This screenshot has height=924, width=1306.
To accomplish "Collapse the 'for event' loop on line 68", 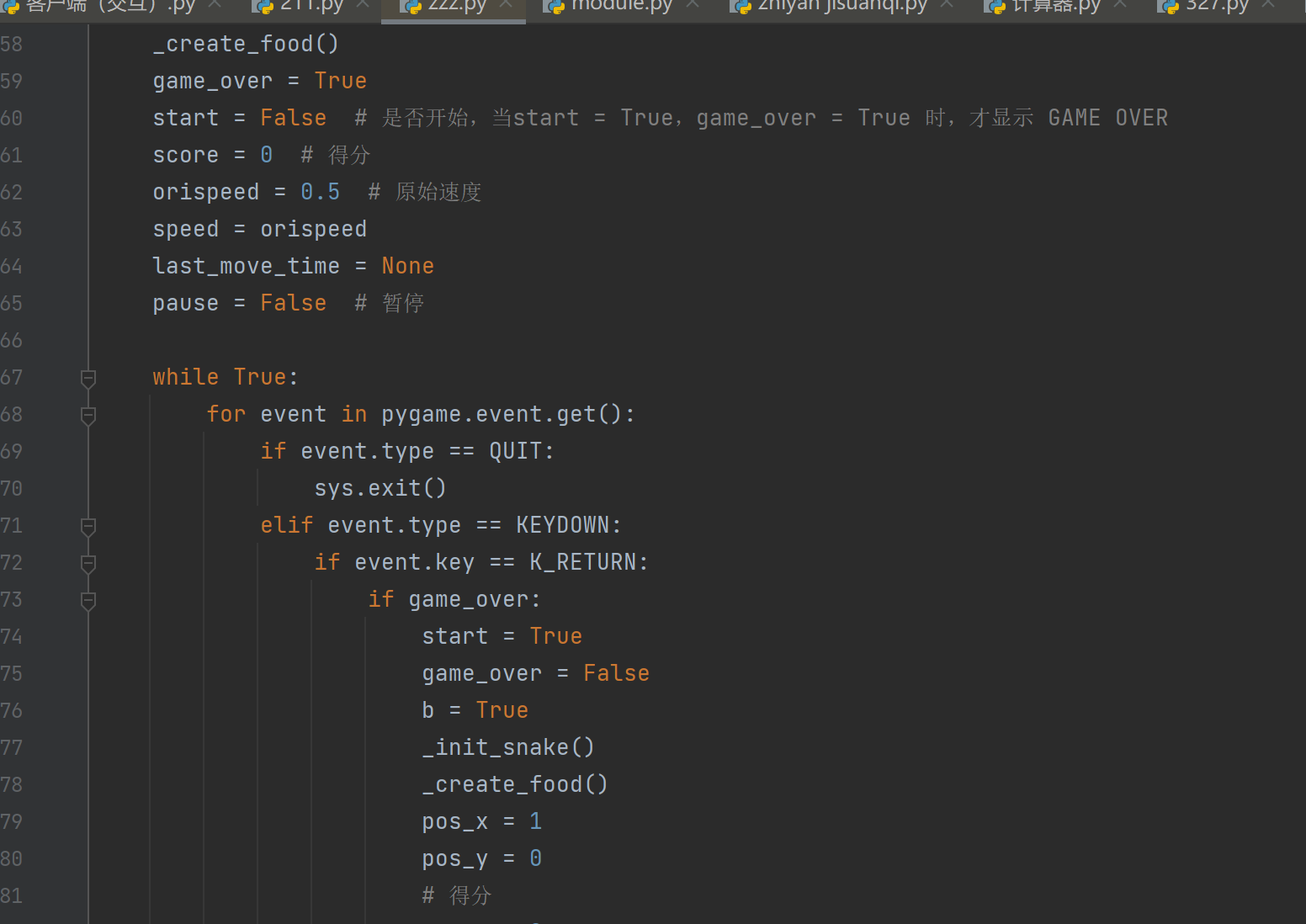I will click(x=88, y=416).
